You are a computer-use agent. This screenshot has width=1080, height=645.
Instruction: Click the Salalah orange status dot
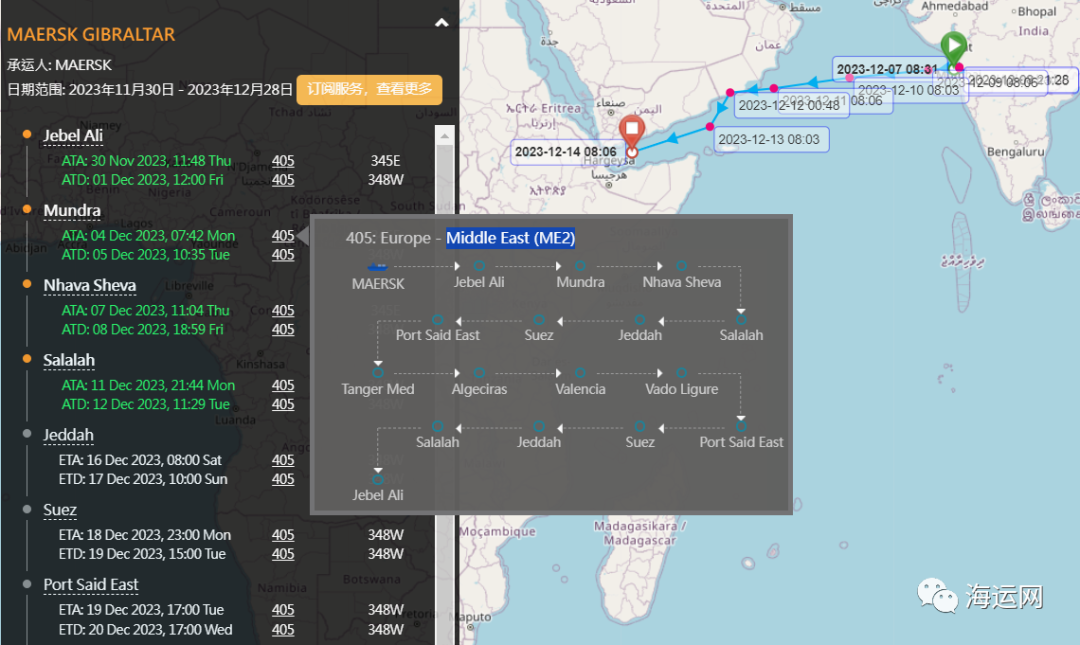[x=27, y=358]
